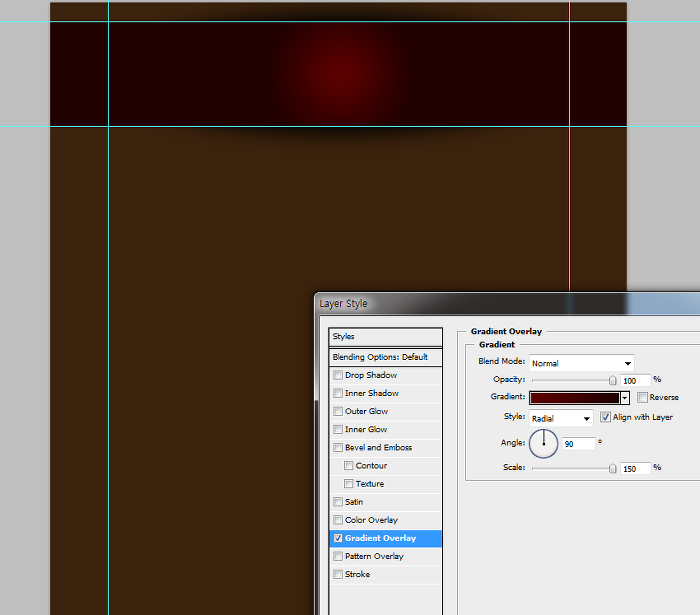Toggle the Inner Glow checkbox
700x615 pixels.
[338, 429]
